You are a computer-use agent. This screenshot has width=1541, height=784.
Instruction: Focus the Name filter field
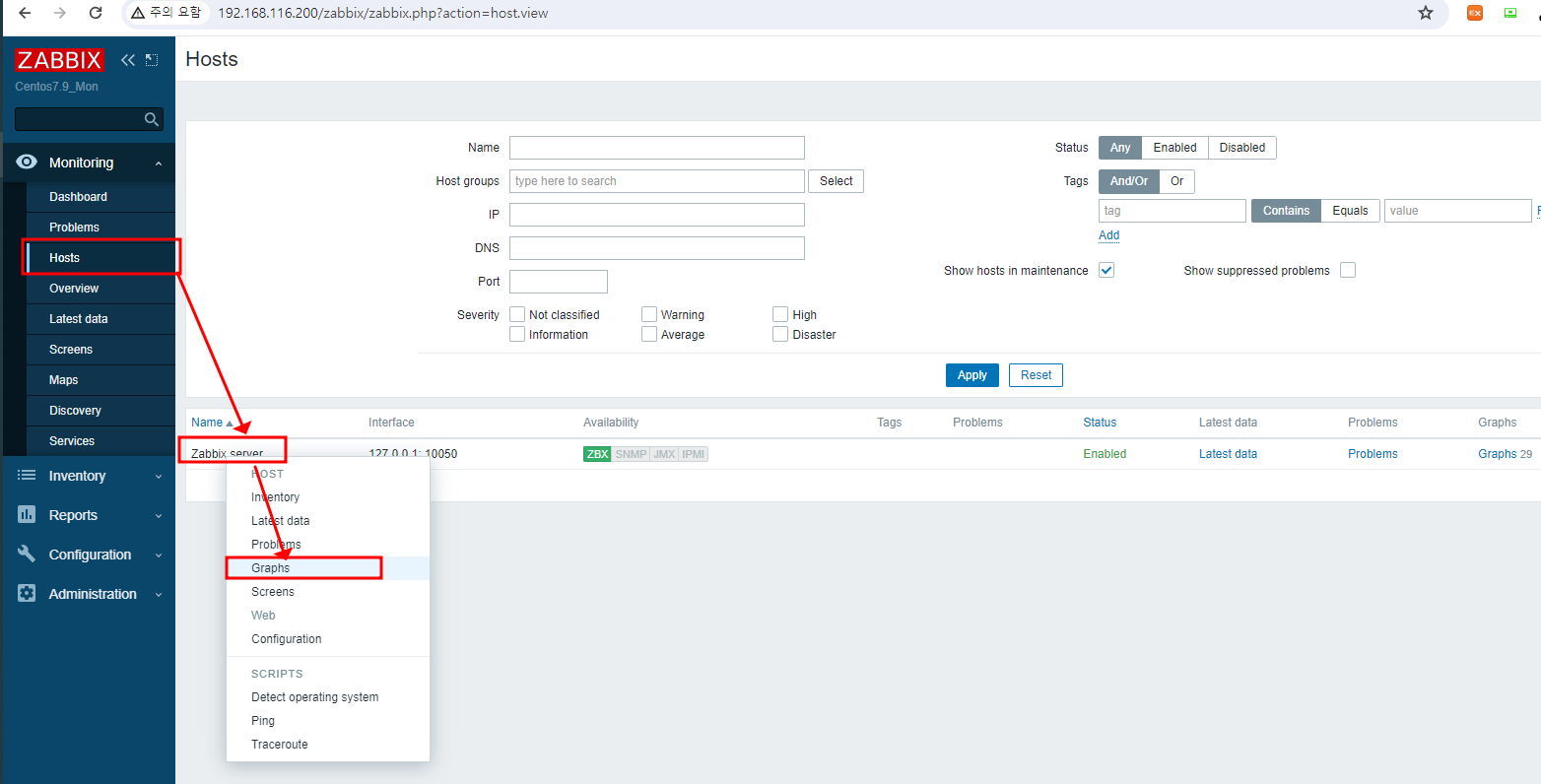tap(657, 148)
